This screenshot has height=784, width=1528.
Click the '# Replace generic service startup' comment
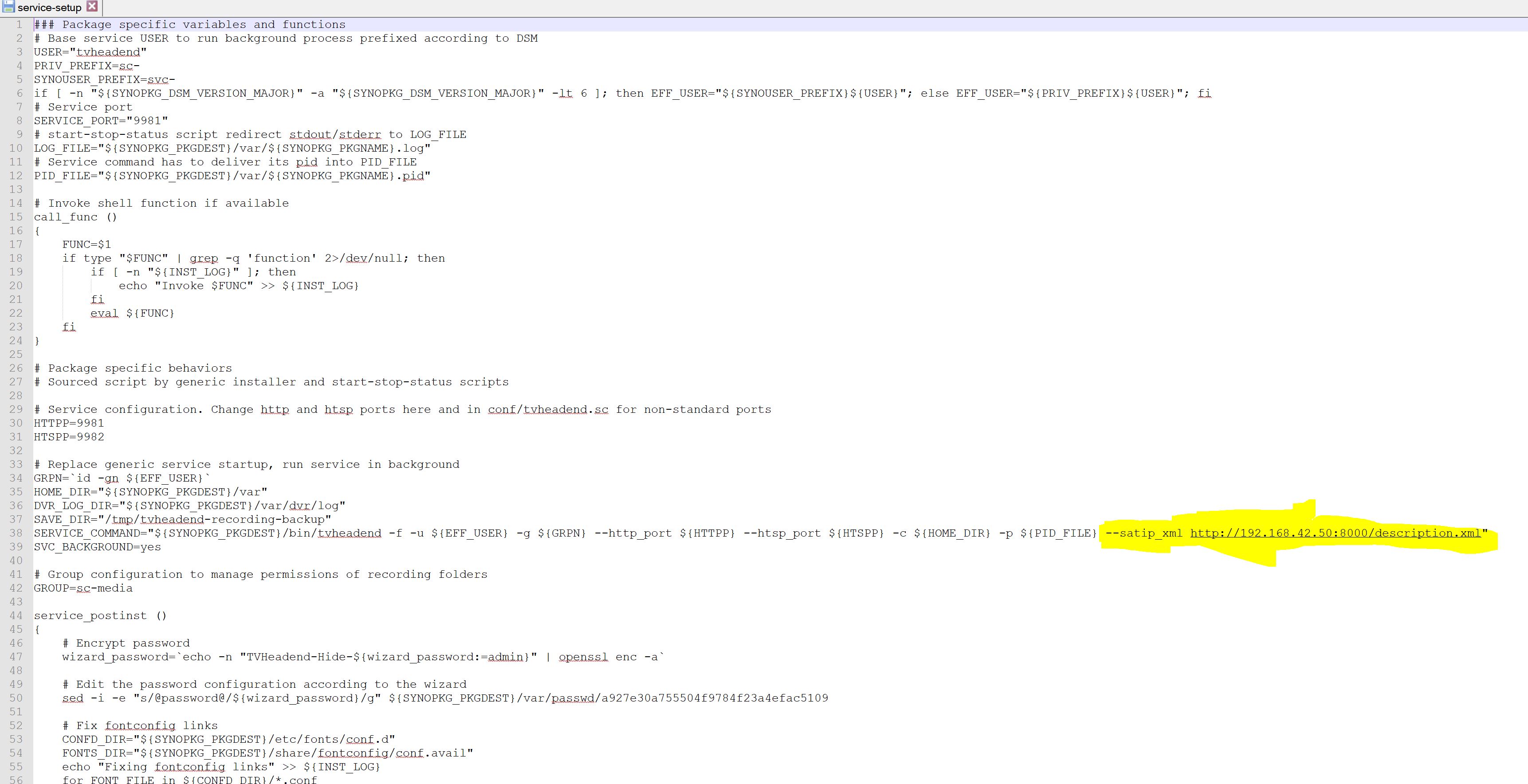(x=247, y=464)
